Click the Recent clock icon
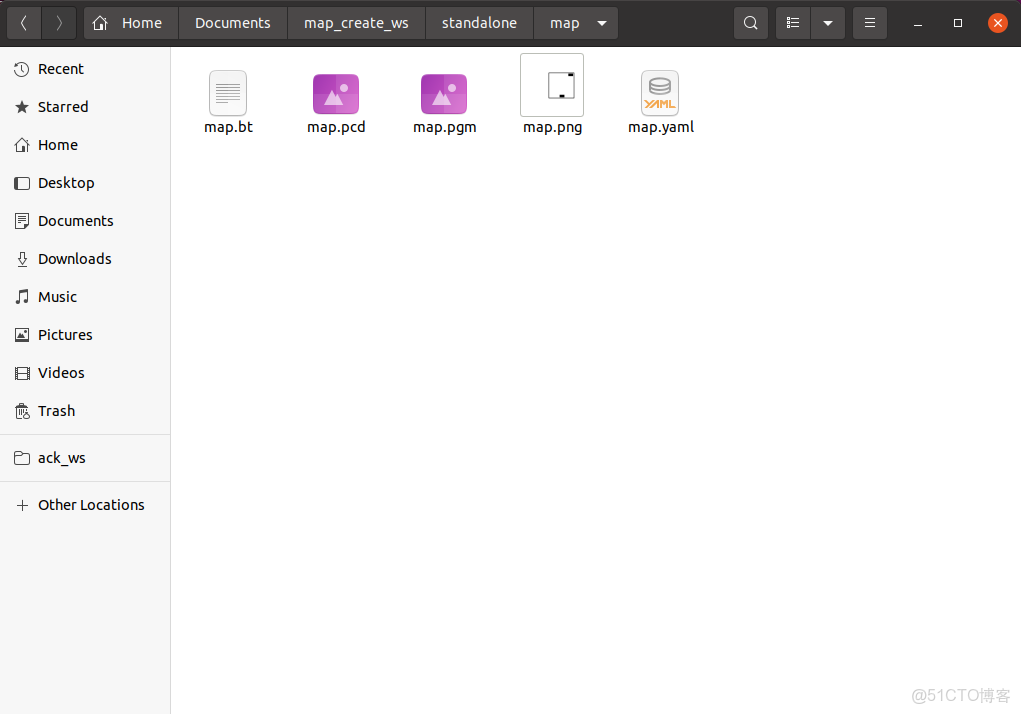This screenshot has width=1021, height=714. pyautogui.click(x=21, y=69)
